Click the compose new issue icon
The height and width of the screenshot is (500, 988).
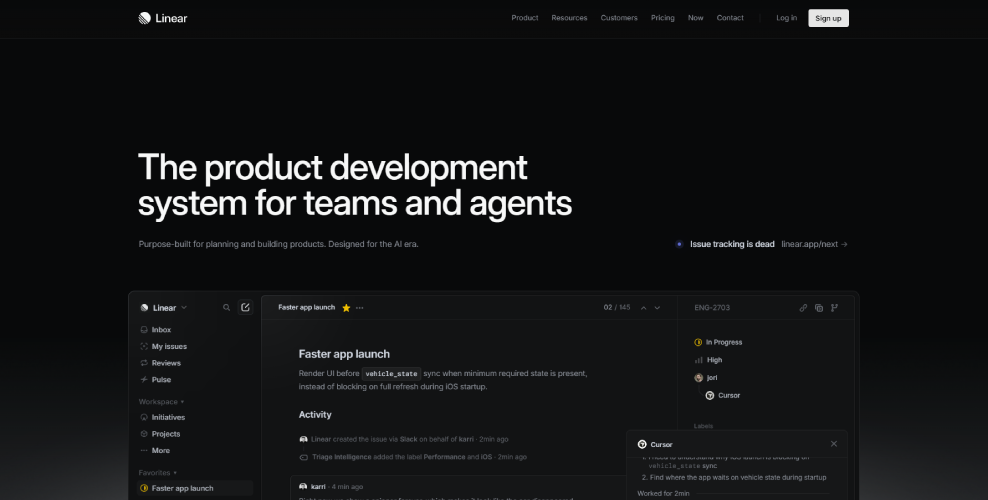[x=245, y=308]
